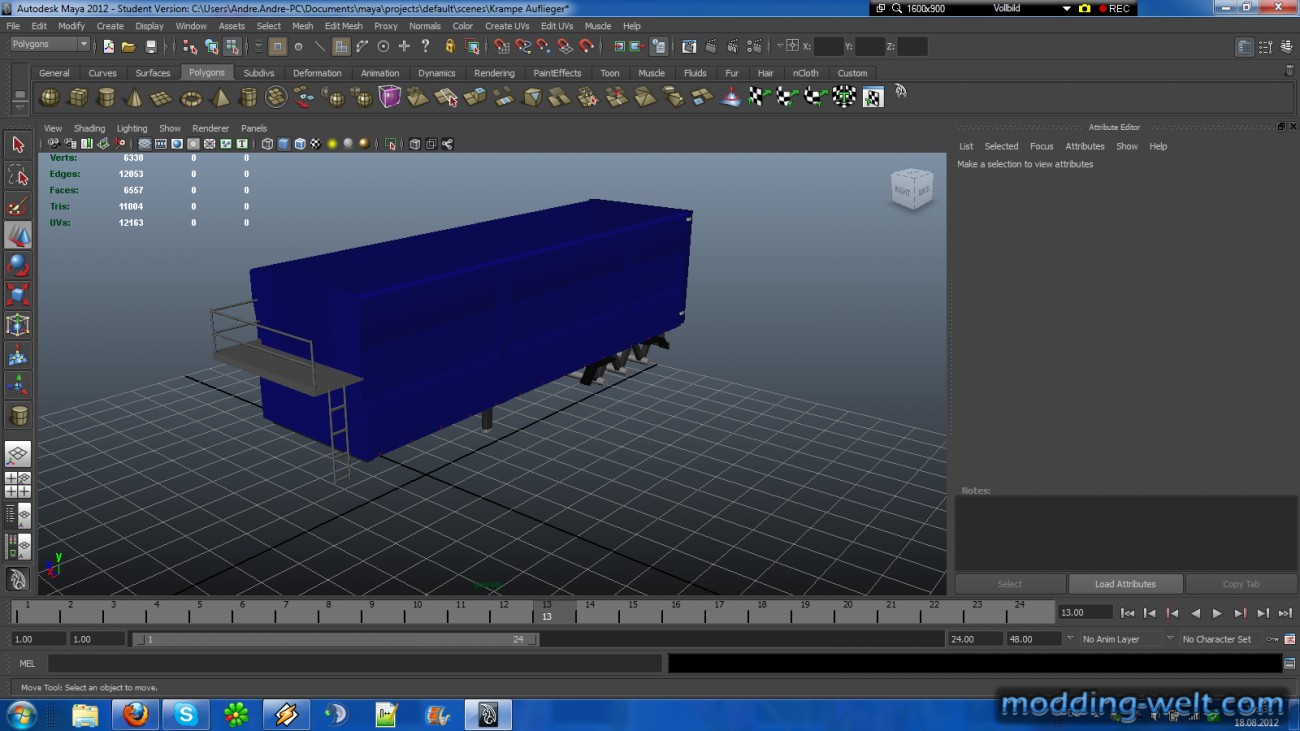Select the Scale tool in the toolbox
This screenshot has width=1300, height=731.
[x=18, y=295]
